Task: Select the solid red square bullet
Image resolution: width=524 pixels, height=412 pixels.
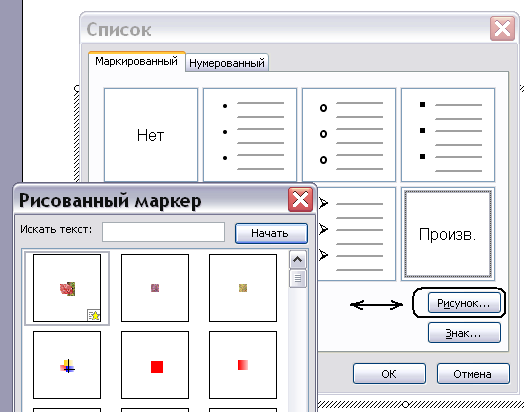Action: (155, 365)
